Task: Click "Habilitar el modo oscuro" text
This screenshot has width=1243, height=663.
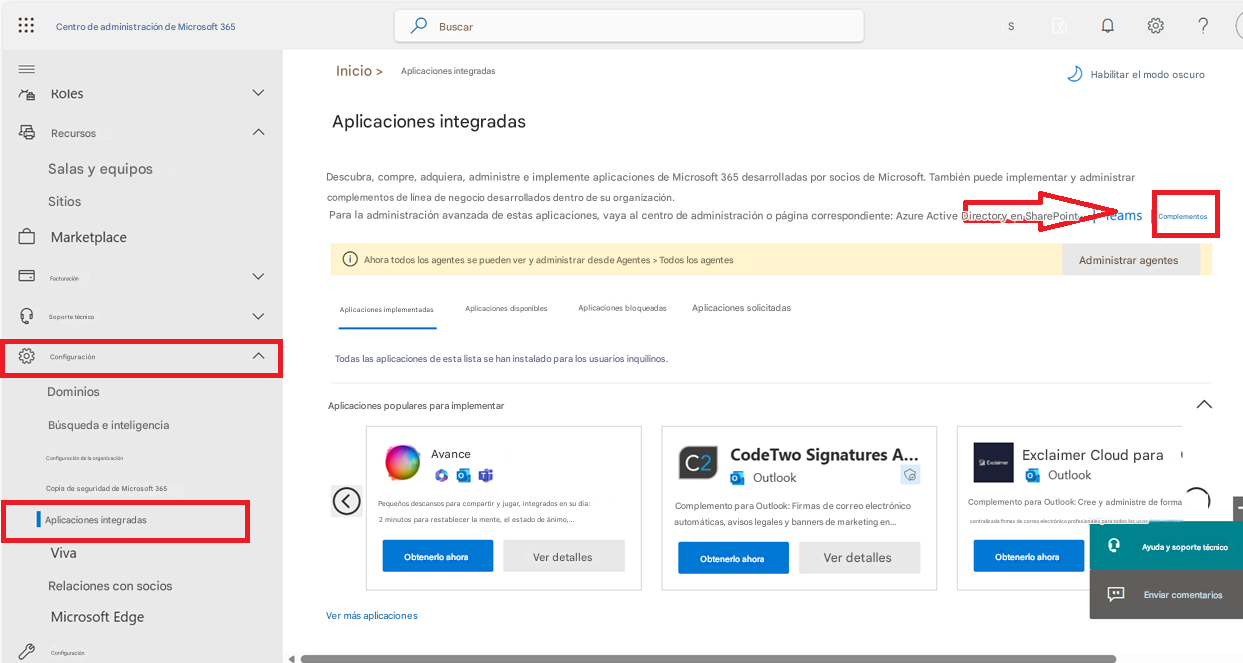Action: 1147,75
